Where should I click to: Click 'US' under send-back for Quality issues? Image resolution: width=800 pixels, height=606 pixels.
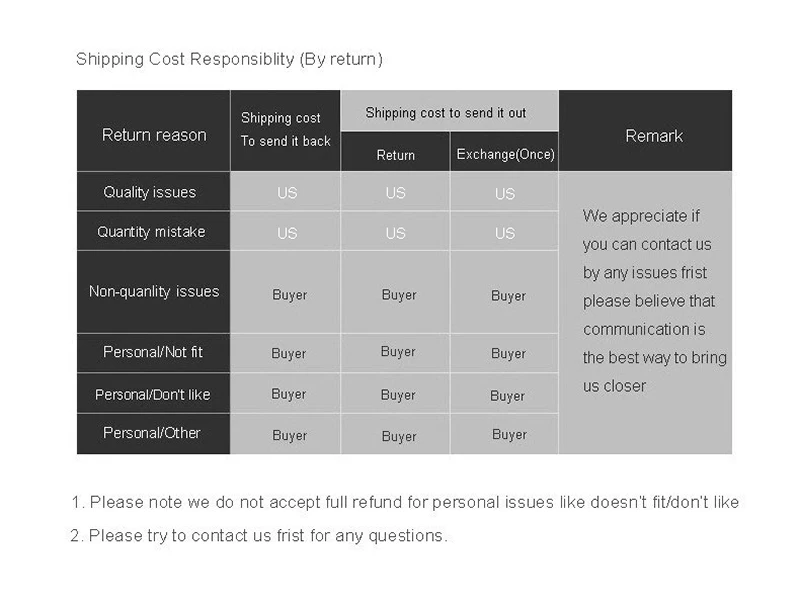[x=287, y=193]
